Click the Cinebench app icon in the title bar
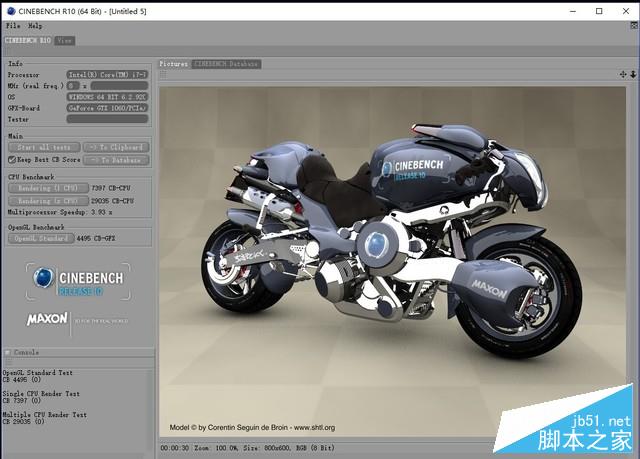 pyautogui.click(x=11, y=11)
